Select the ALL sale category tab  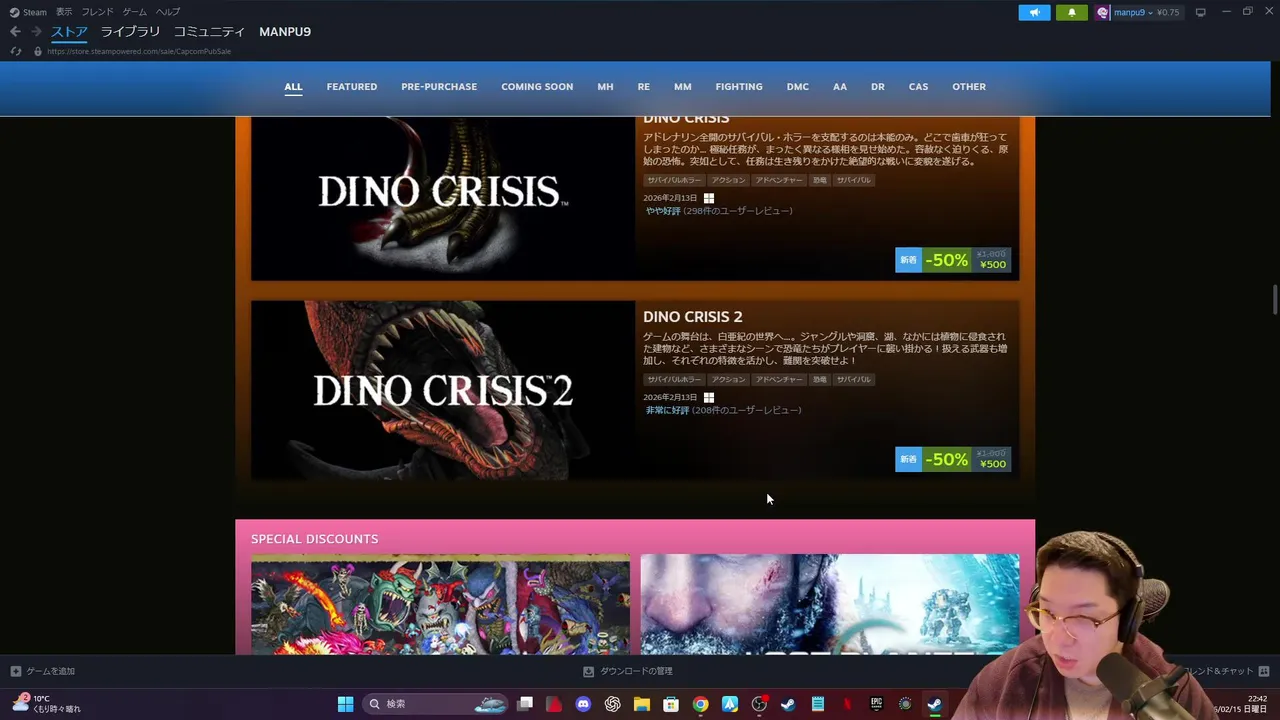point(293,87)
